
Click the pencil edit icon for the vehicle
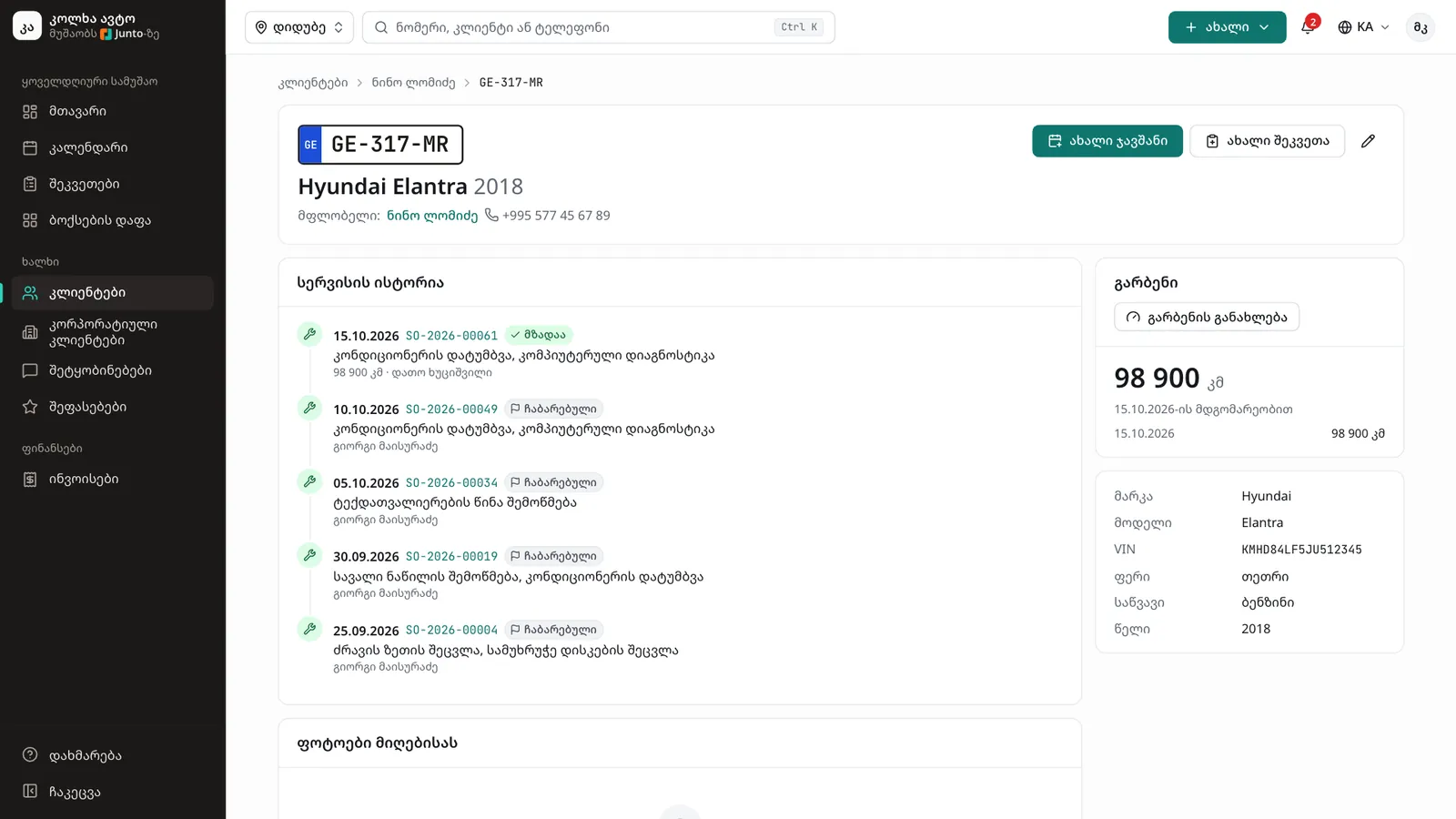1368,141
